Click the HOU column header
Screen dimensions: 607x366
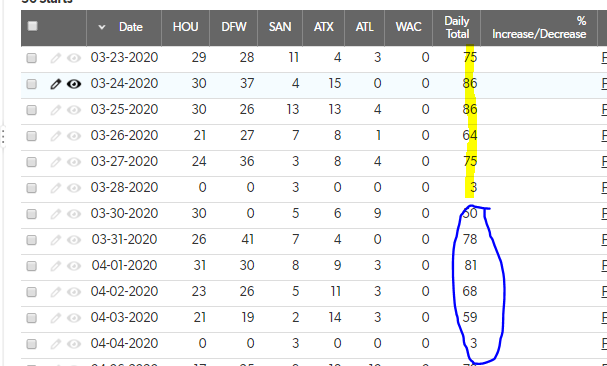tap(185, 27)
